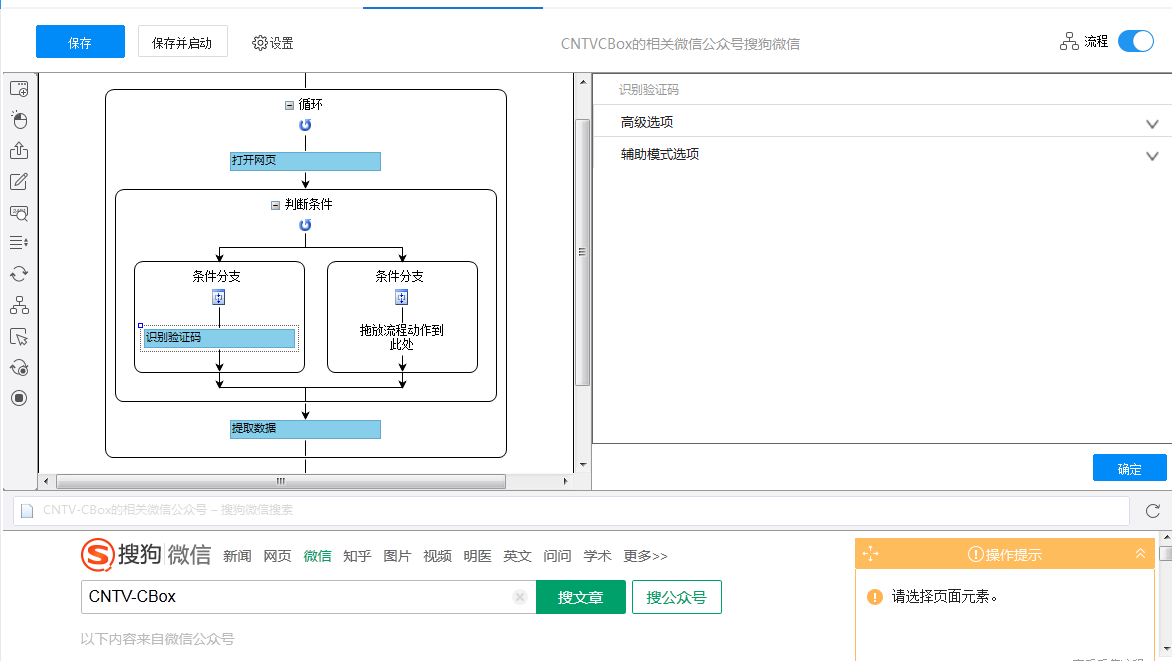Screen dimensions: 1172x661
Task: Click the 识别验证码 name field
Action: (882, 90)
